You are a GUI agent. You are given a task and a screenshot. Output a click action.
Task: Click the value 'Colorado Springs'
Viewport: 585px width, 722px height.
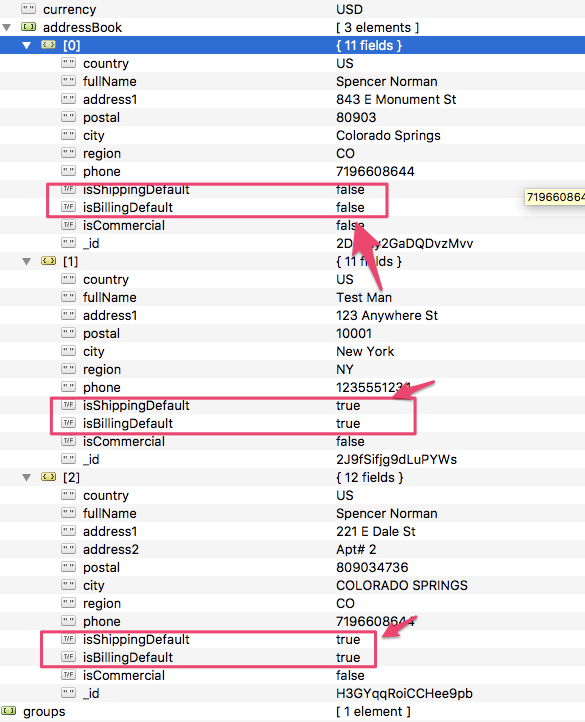point(388,135)
